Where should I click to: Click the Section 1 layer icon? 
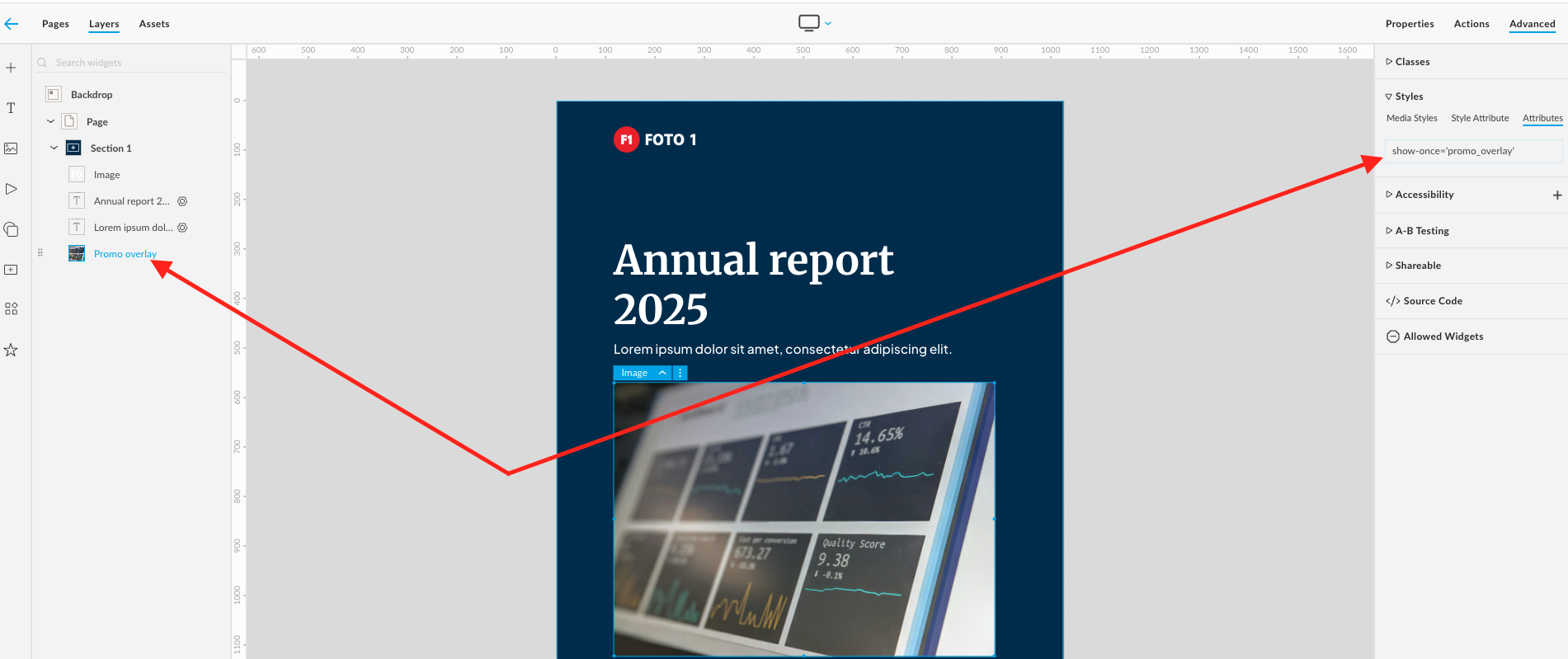[x=73, y=148]
